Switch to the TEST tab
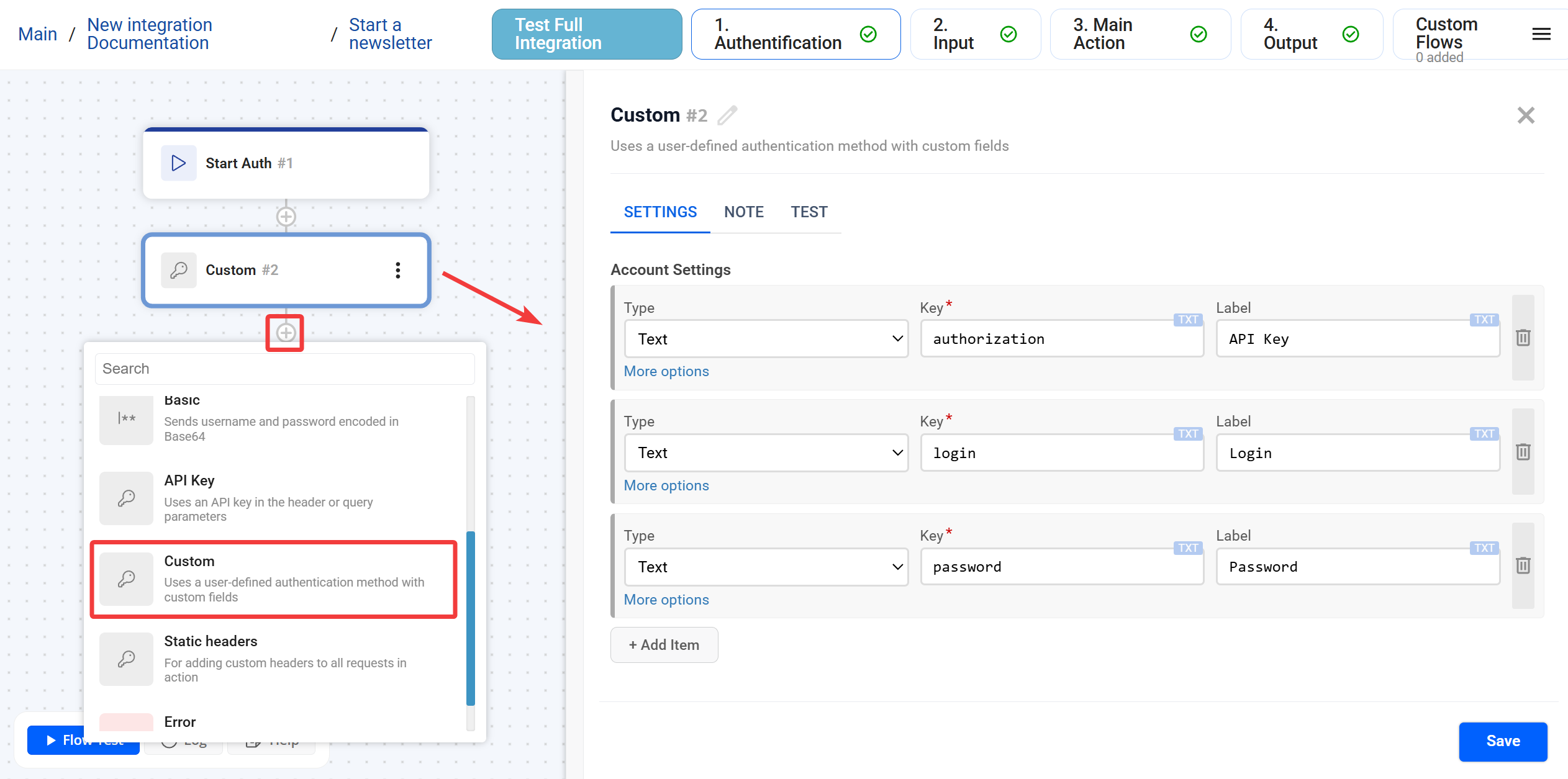This screenshot has width=1568, height=779. coord(809,212)
